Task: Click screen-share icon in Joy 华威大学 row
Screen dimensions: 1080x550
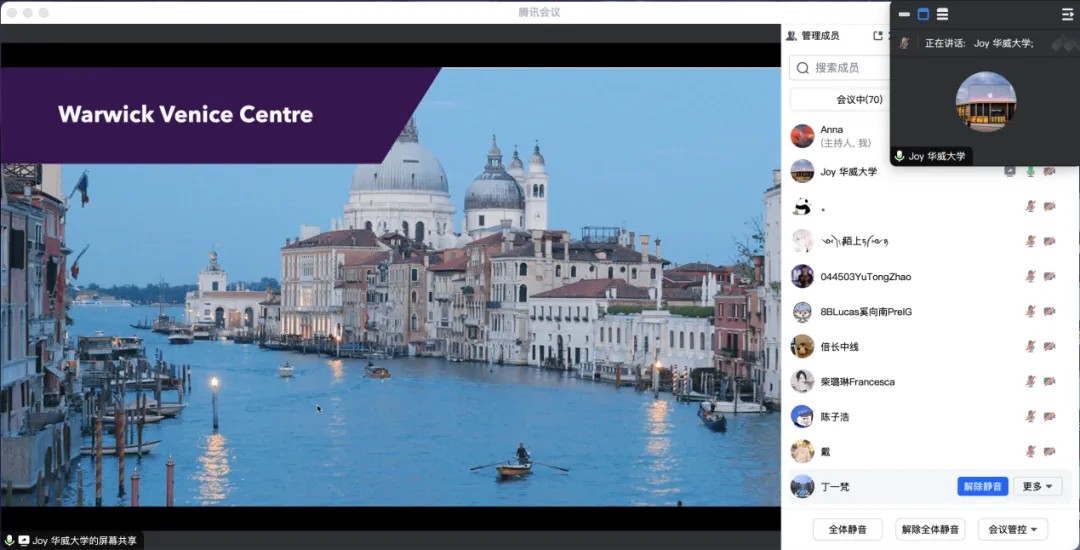Action: point(1010,171)
